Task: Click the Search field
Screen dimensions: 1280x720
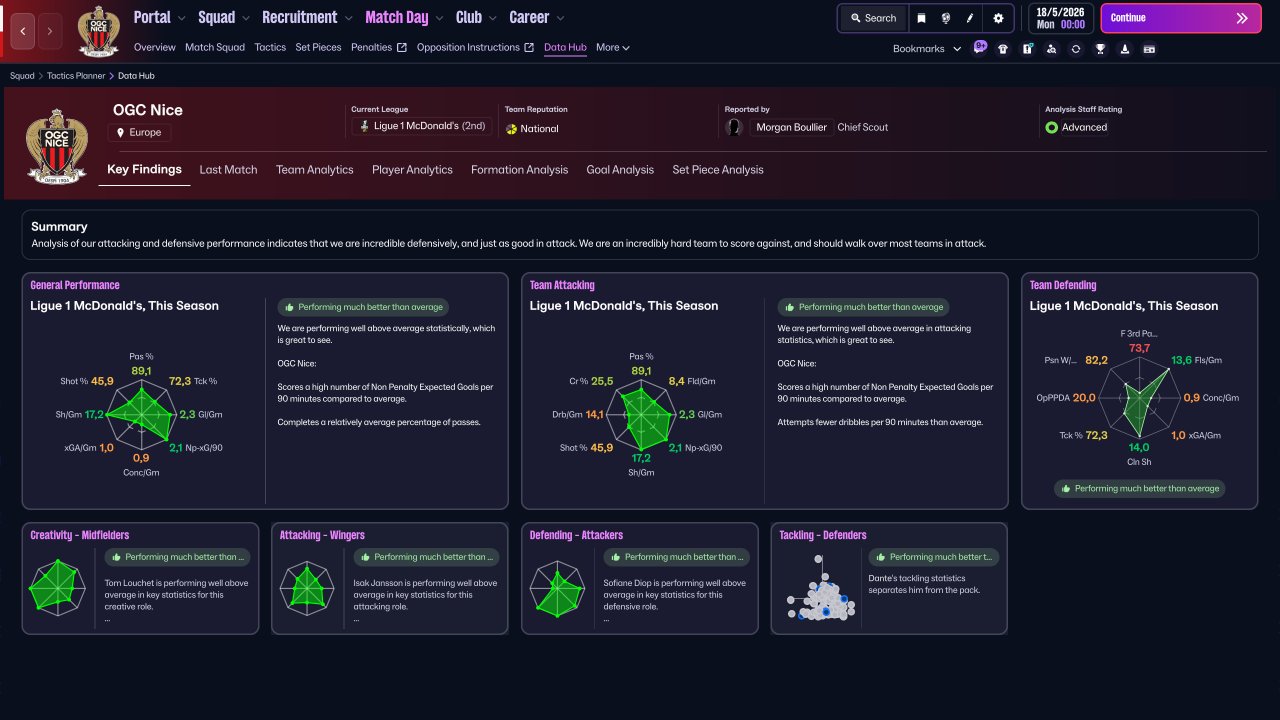Action: pyautogui.click(x=873, y=18)
